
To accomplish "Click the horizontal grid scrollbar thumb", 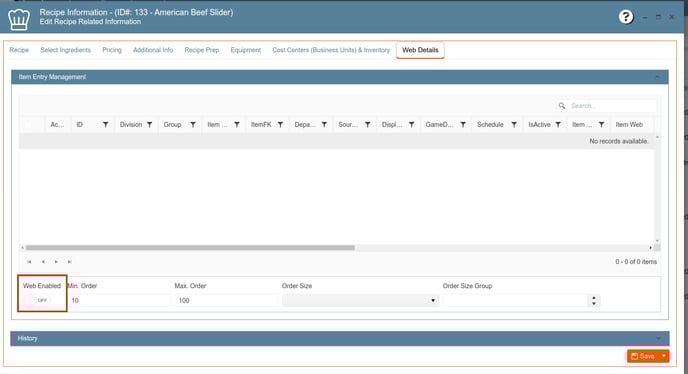I will click(x=190, y=248).
